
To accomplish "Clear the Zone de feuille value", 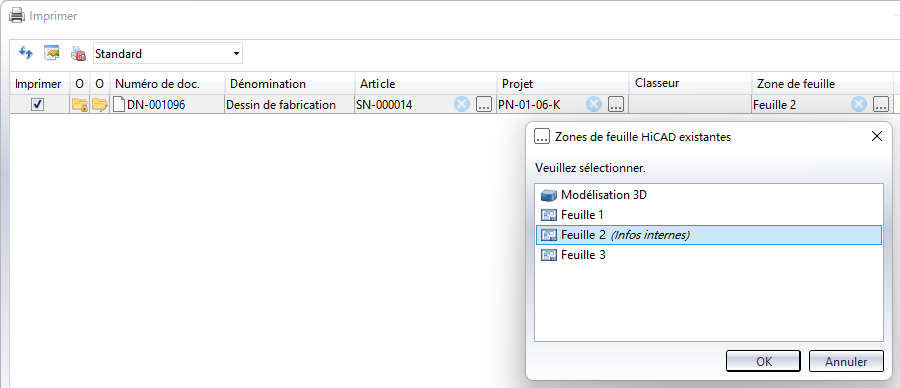I will click(x=859, y=104).
